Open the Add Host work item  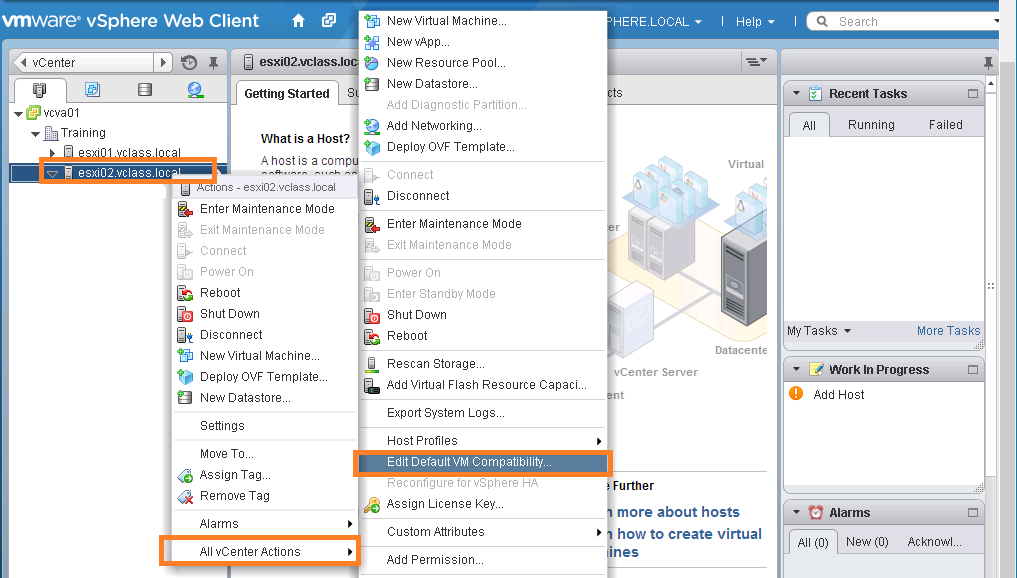tap(839, 395)
